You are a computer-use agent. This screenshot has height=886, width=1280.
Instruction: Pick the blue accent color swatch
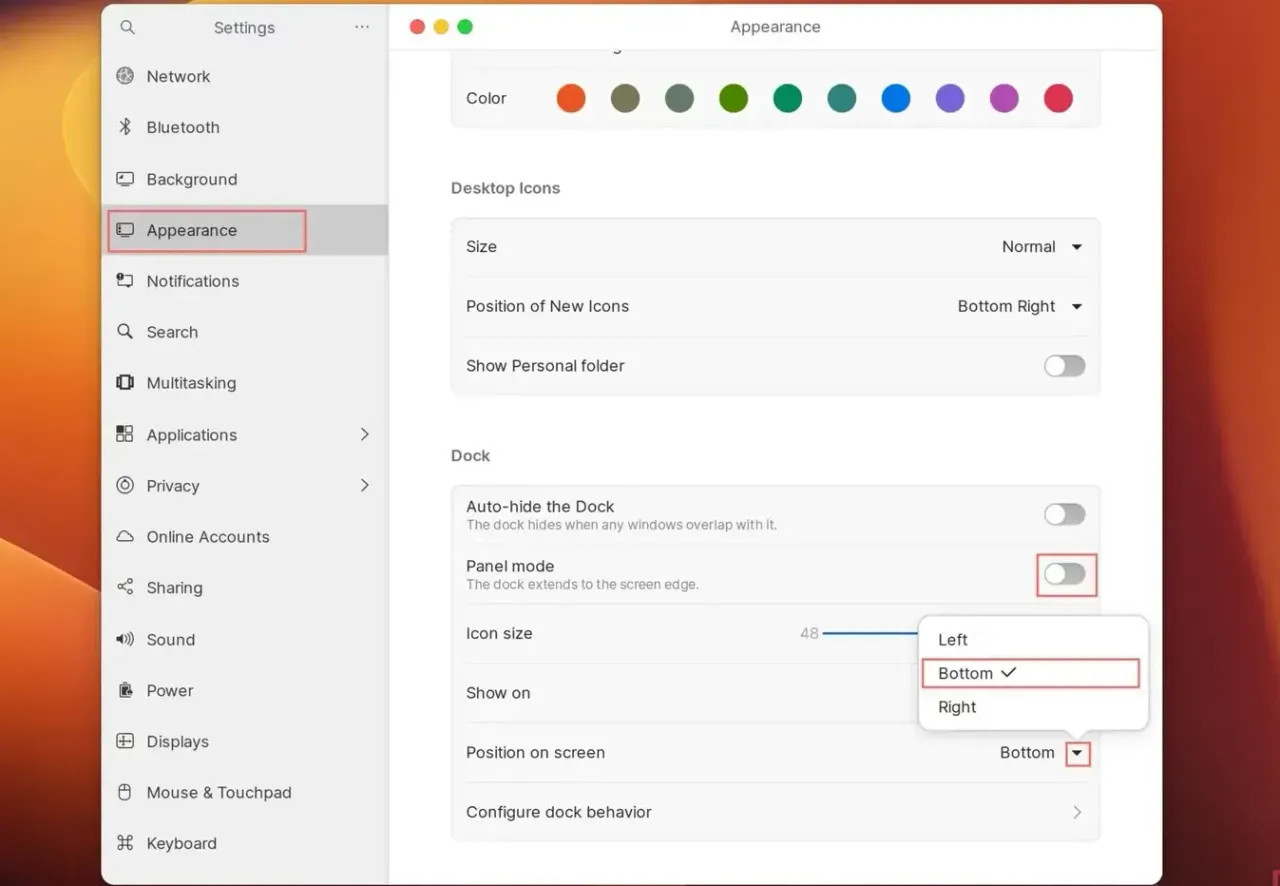[x=895, y=98]
